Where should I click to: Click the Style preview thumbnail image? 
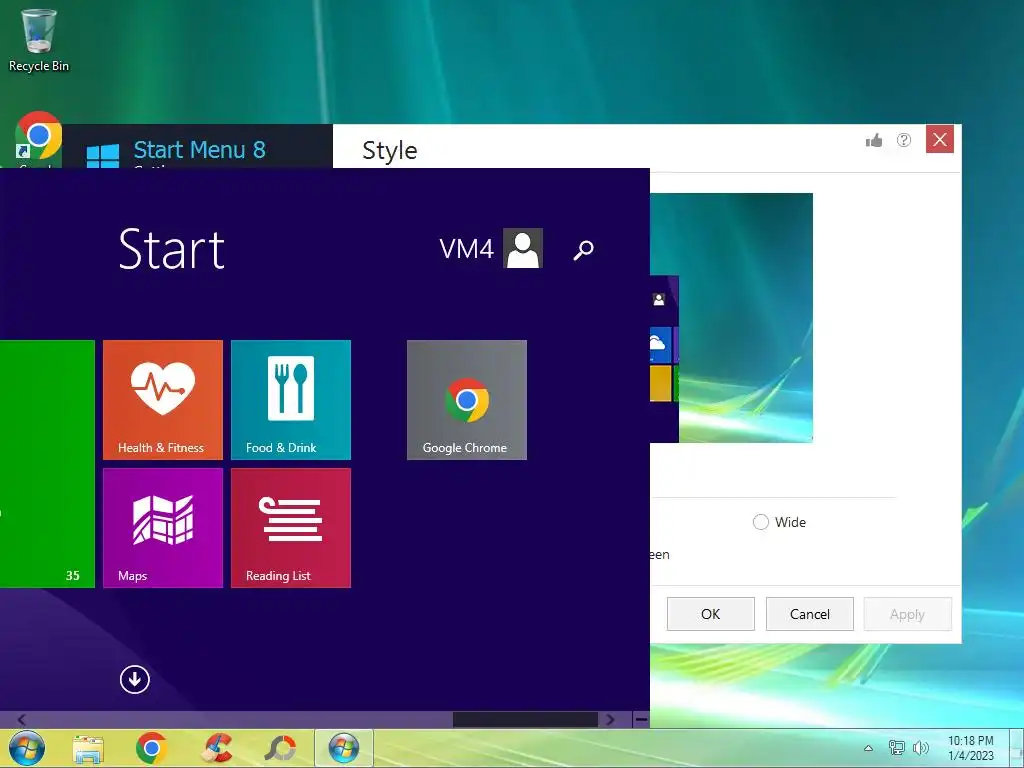tap(731, 318)
